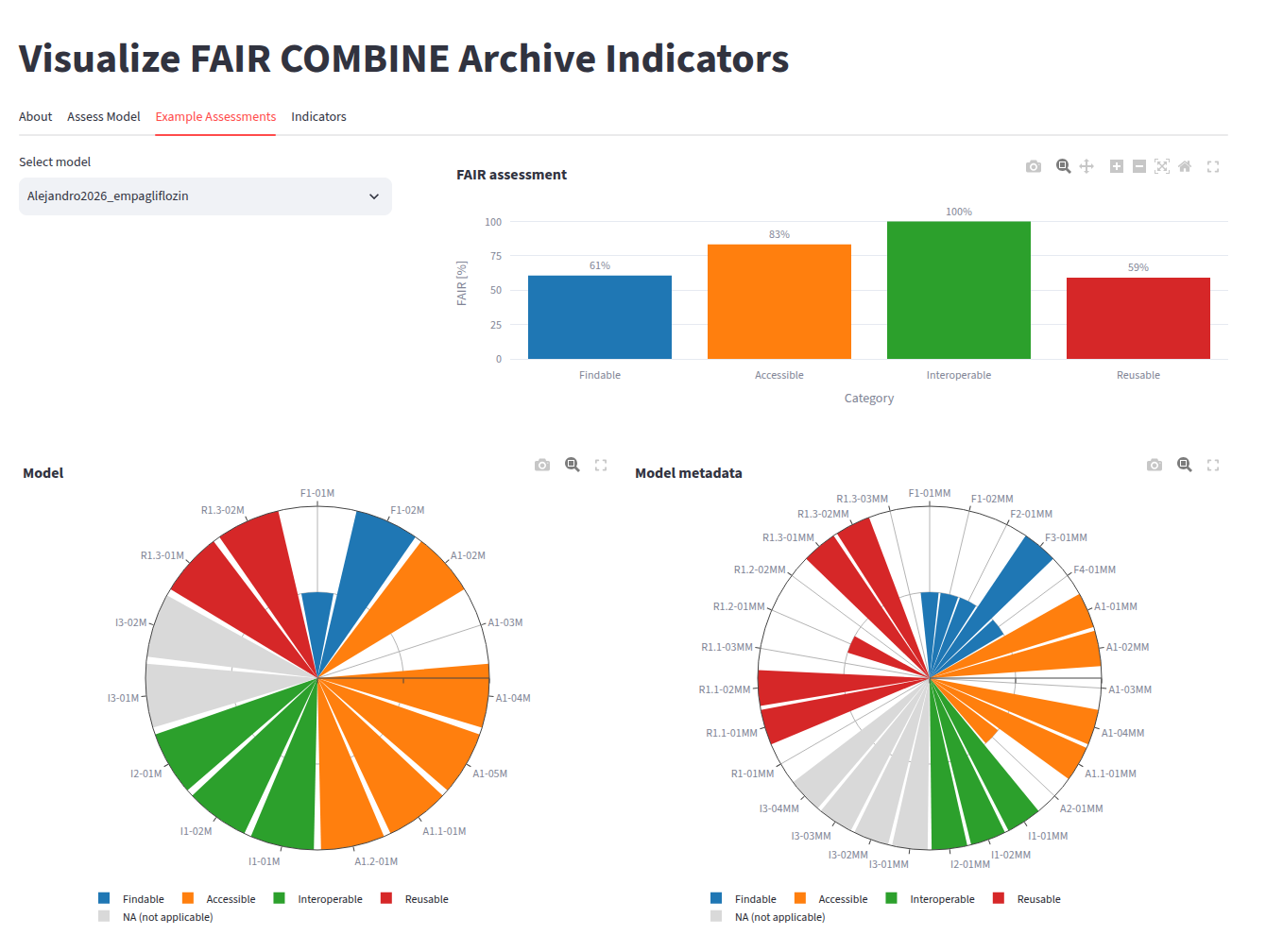Toggle Findable series in Model metadata legend
Viewport: 1266px width, 952px height.
coord(744,899)
